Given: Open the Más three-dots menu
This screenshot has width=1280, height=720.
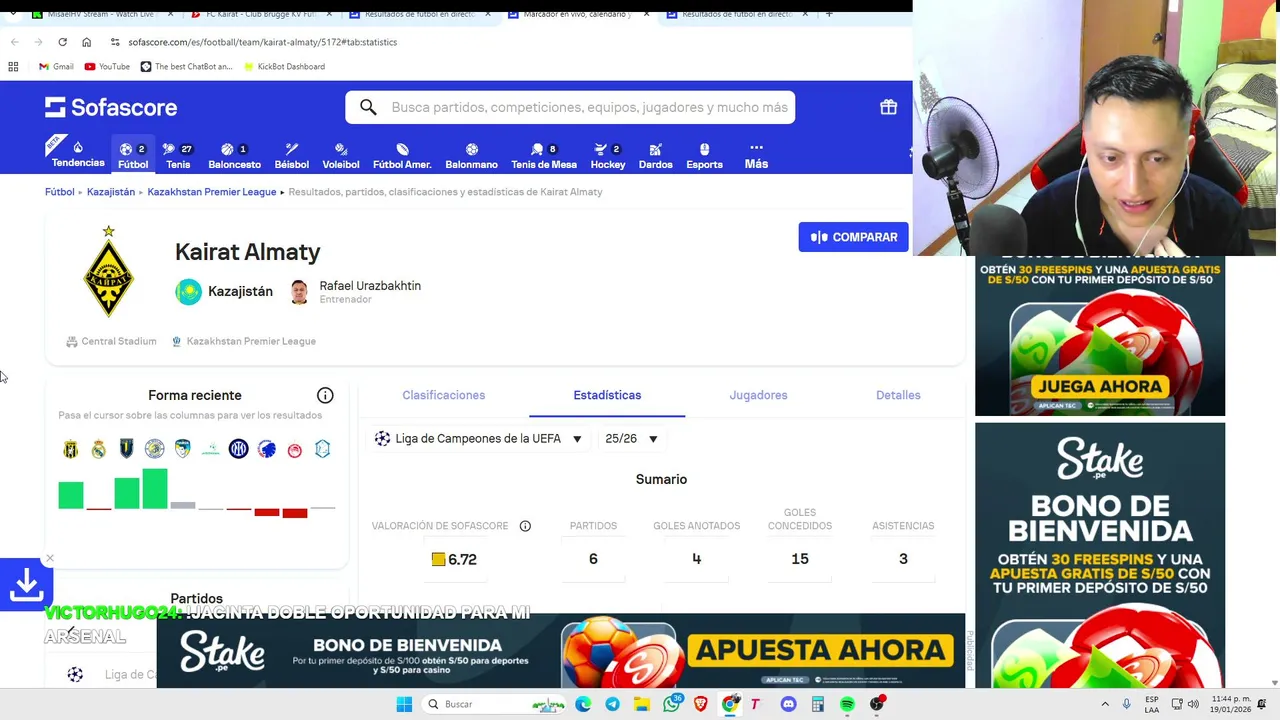Looking at the screenshot, I should pyautogui.click(x=756, y=155).
